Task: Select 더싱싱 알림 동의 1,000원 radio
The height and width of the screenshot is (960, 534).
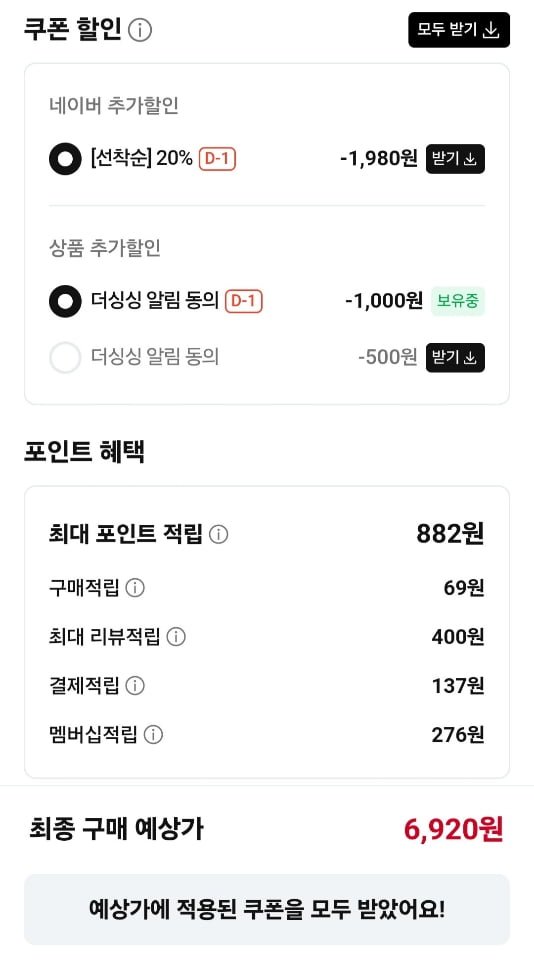Action: pyautogui.click(x=65, y=301)
